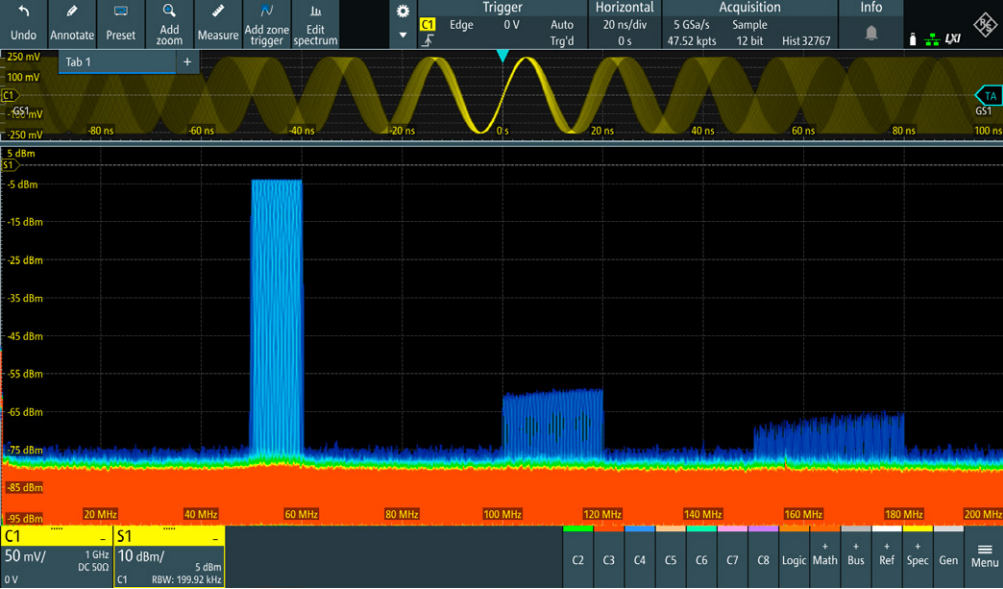
Task: Add a new tab with plus button
Action: 187,62
